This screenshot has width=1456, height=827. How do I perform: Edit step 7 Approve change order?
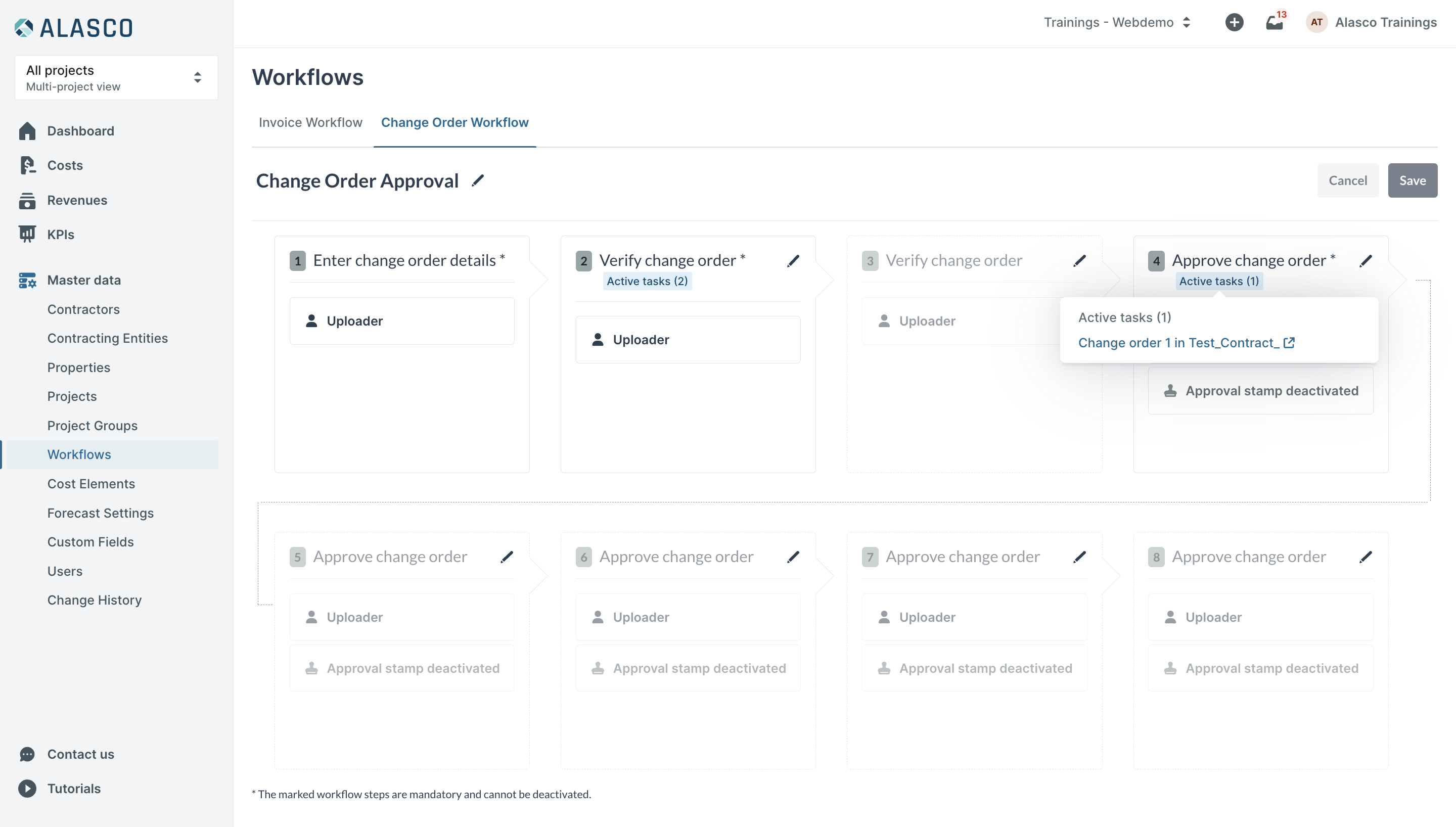pyautogui.click(x=1079, y=557)
